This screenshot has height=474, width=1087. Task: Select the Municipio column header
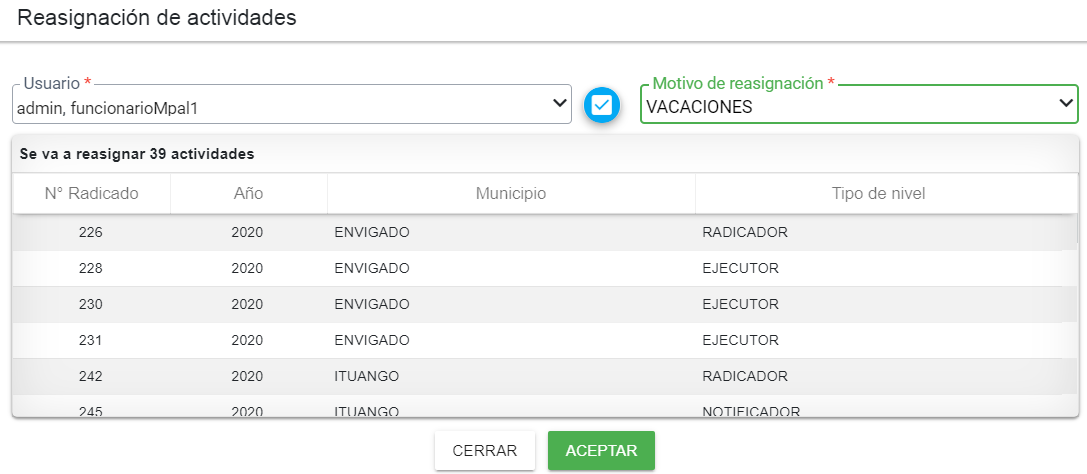pyautogui.click(x=510, y=193)
